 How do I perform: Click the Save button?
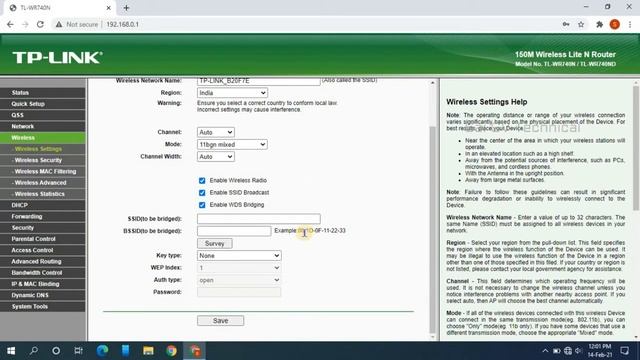(x=220, y=321)
